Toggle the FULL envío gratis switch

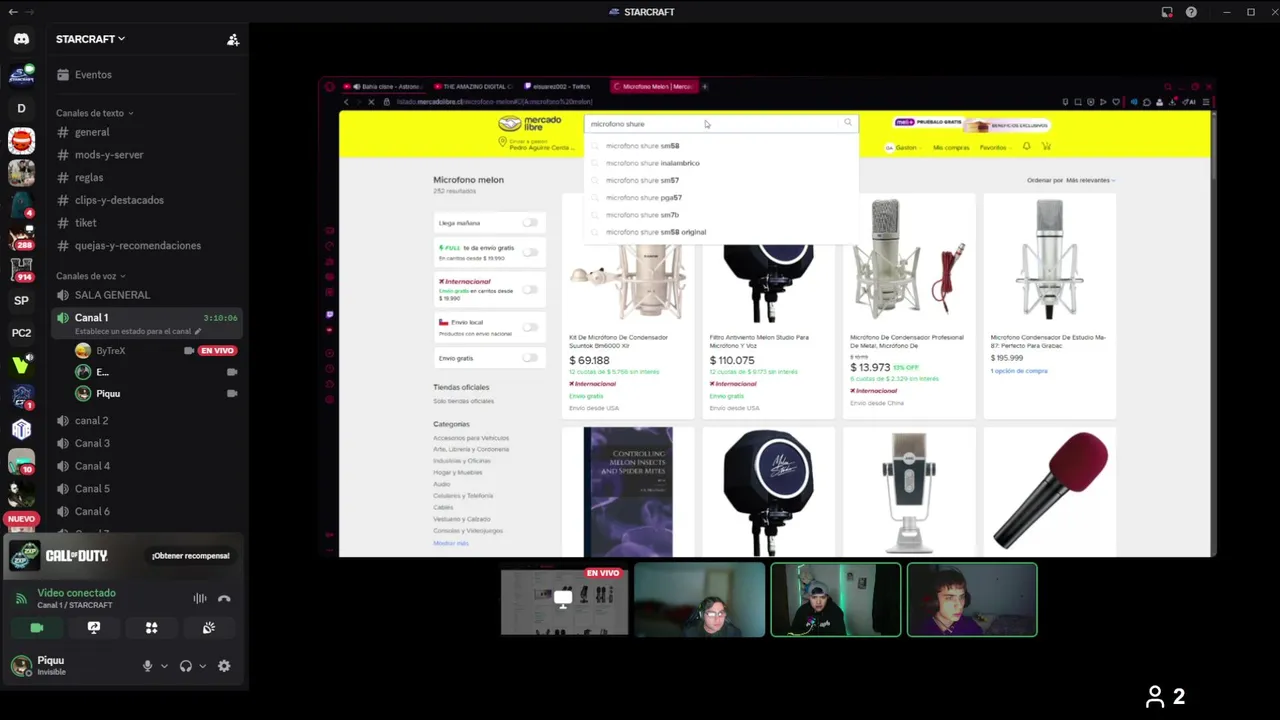click(529, 252)
